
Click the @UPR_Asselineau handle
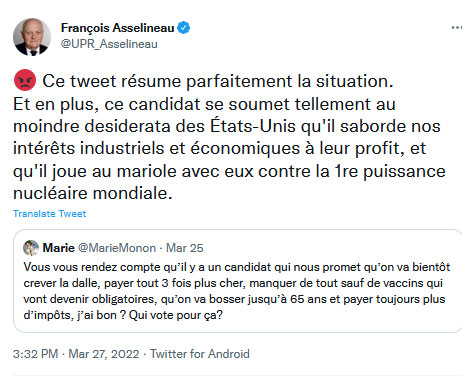coord(109,44)
